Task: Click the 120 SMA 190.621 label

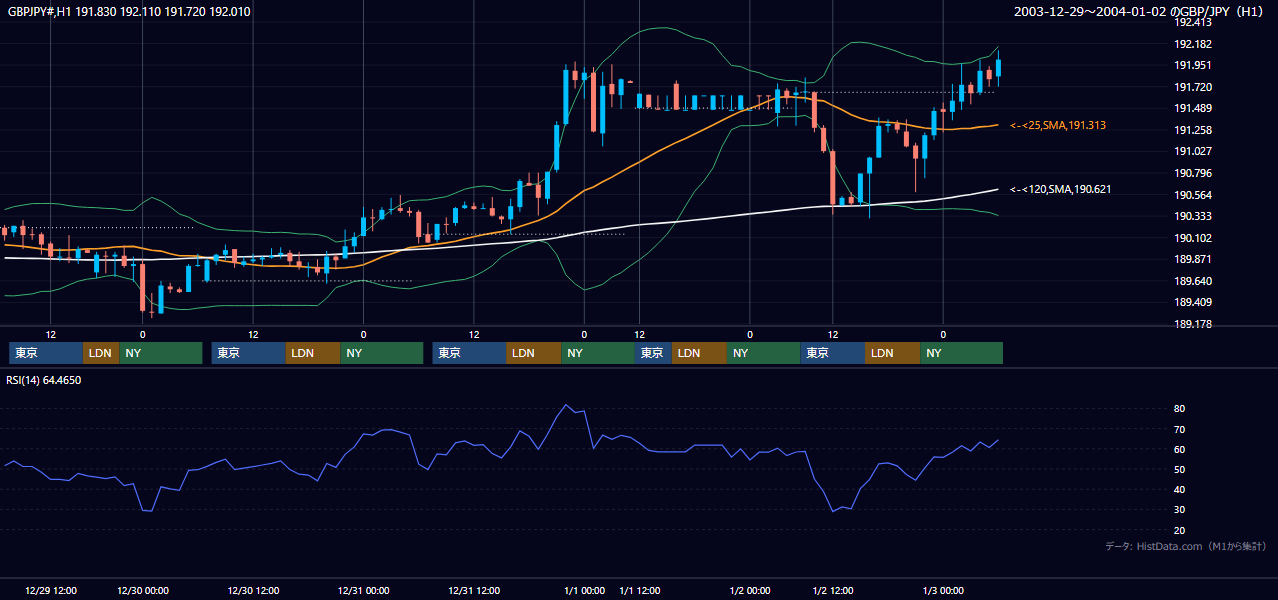Action: (x=1061, y=189)
